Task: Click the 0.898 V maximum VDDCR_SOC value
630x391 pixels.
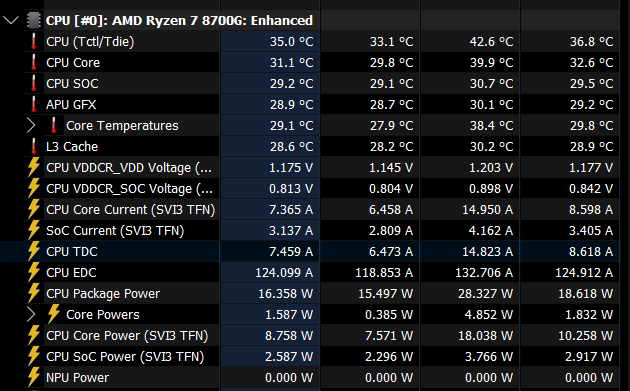Action: 491,188
